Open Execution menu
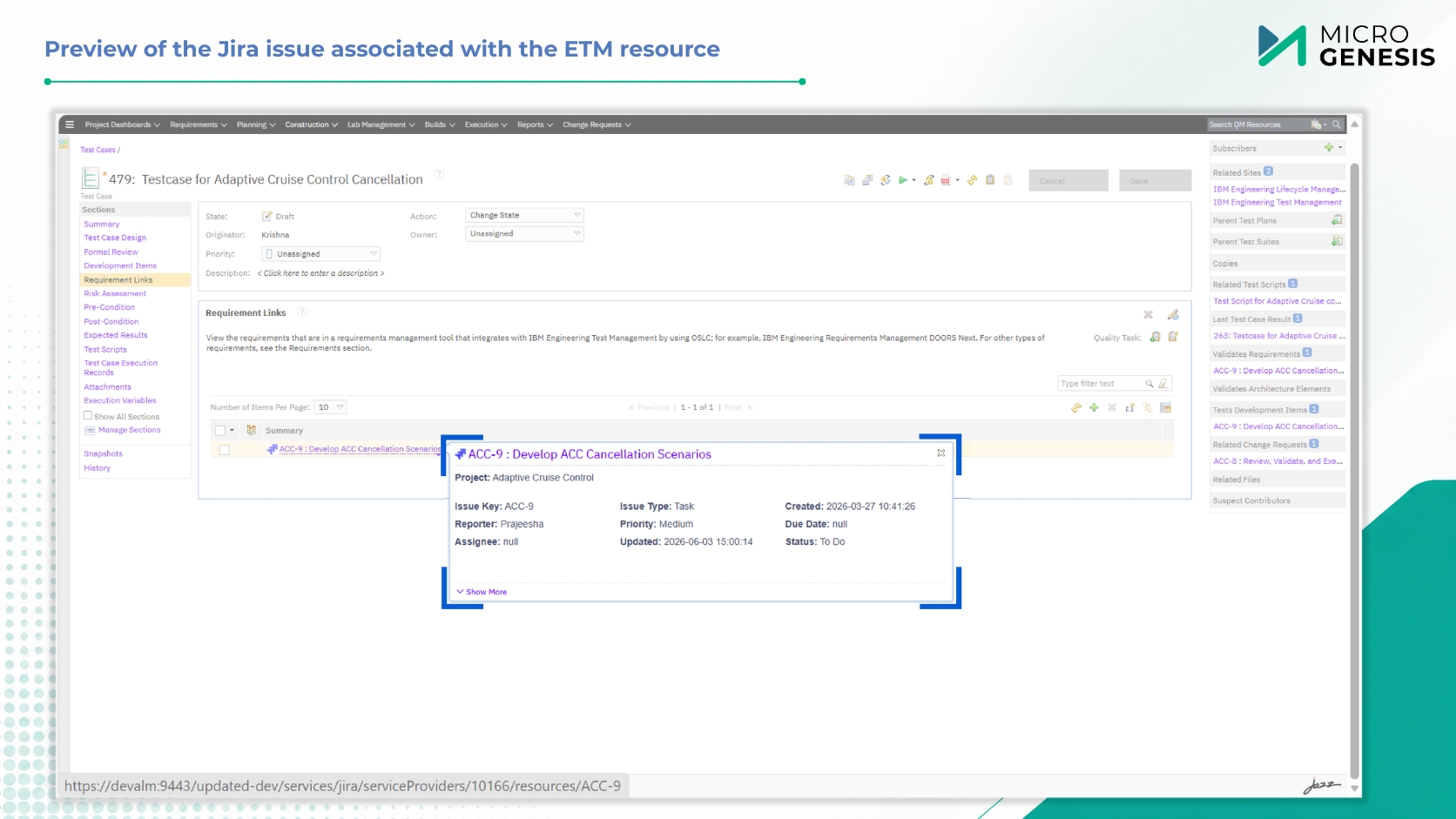This screenshot has height=819, width=1456. 486,124
